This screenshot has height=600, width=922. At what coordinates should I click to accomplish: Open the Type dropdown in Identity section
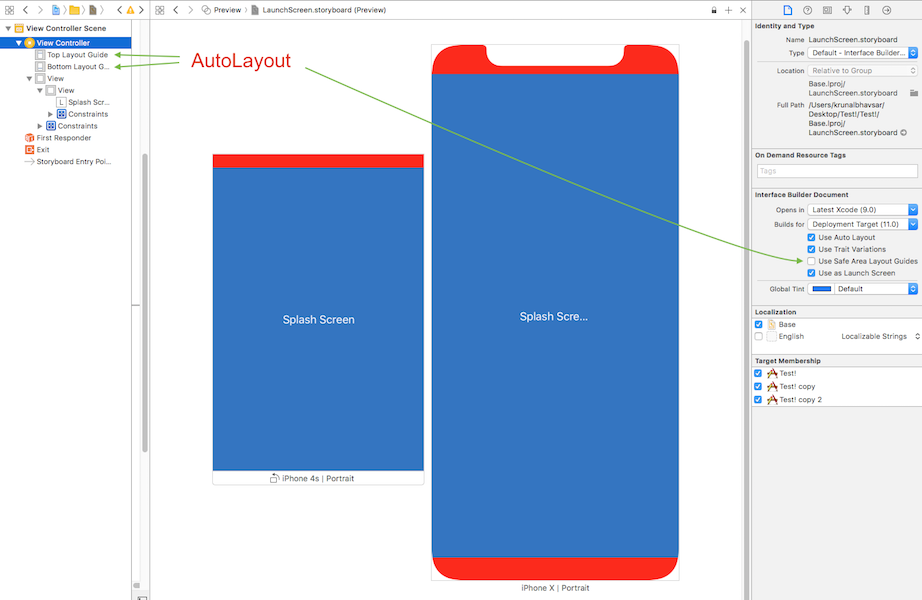pos(862,53)
